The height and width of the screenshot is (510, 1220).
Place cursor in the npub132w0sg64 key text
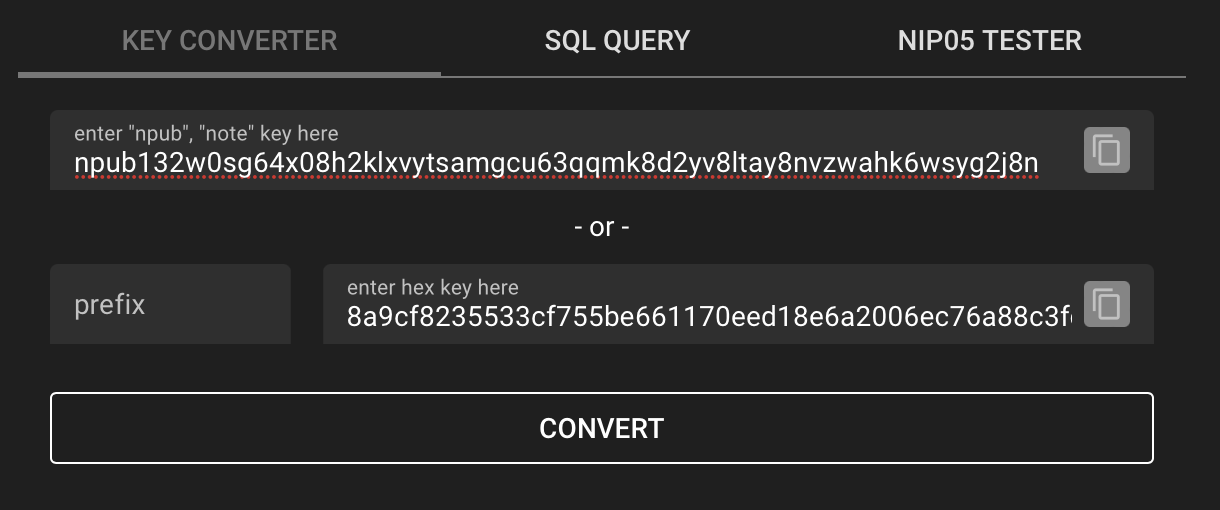coord(556,163)
